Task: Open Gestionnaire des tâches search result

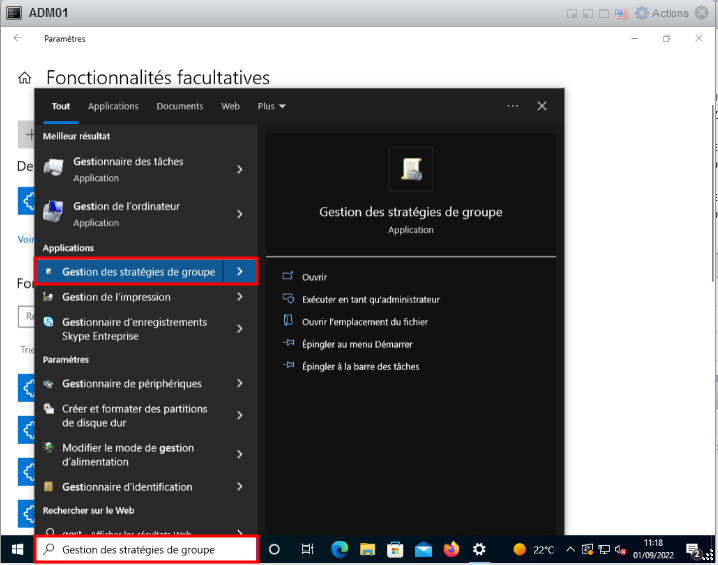Action: [x=128, y=169]
